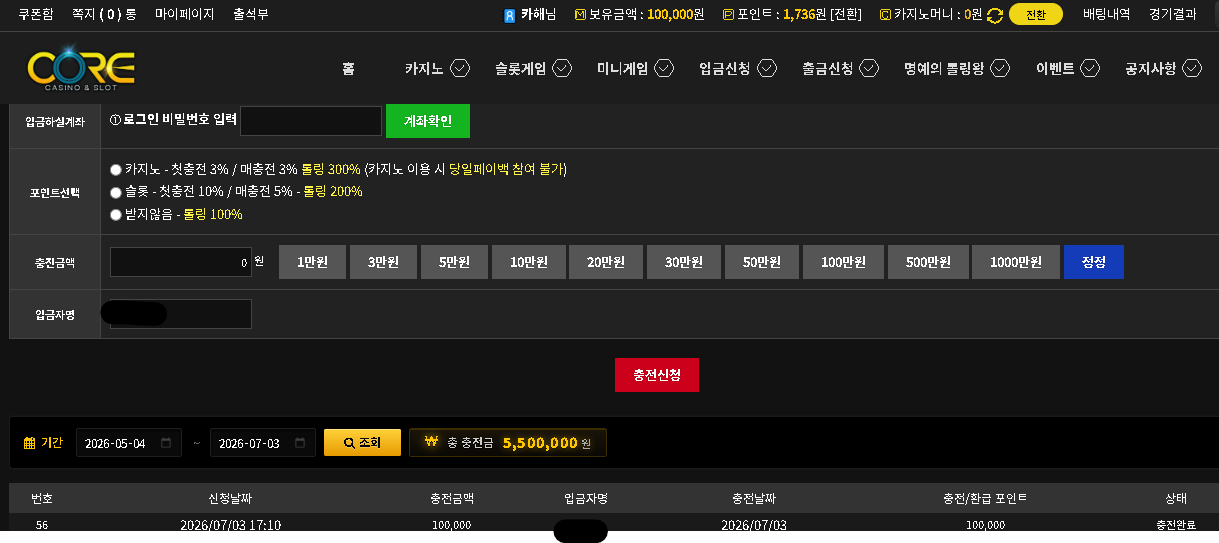
Task: Go to the 홈 menu item
Action: pyautogui.click(x=348, y=68)
